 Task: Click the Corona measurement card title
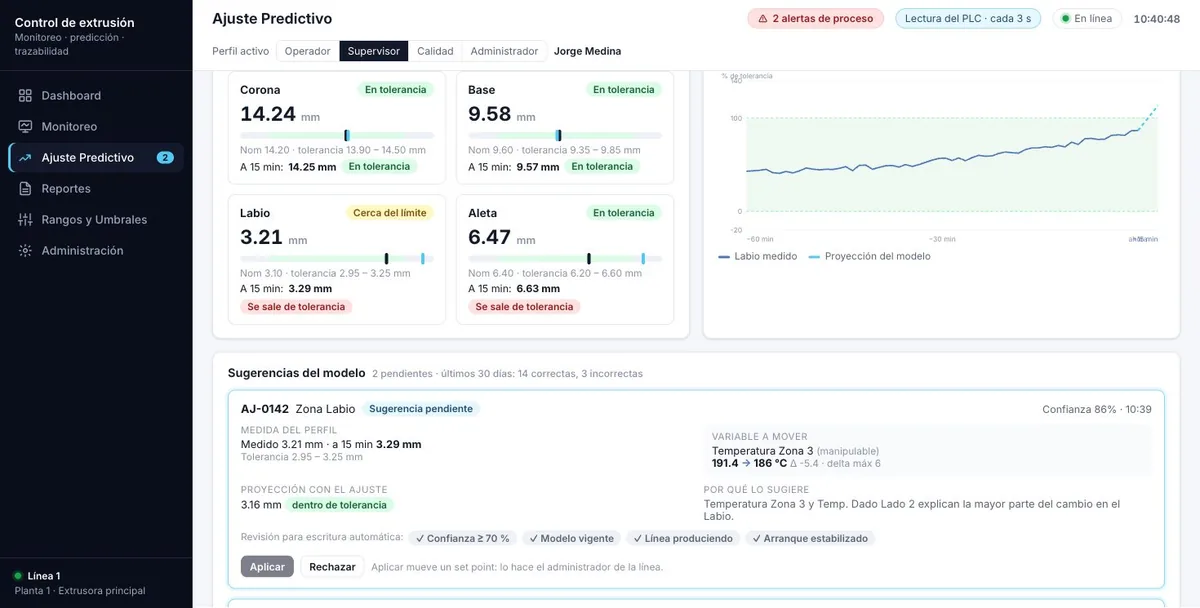[260, 90]
